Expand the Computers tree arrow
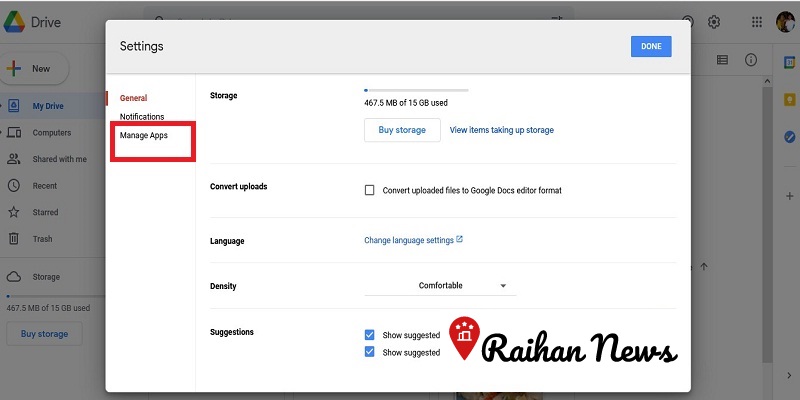This screenshot has width=800, height=400. 2,133
